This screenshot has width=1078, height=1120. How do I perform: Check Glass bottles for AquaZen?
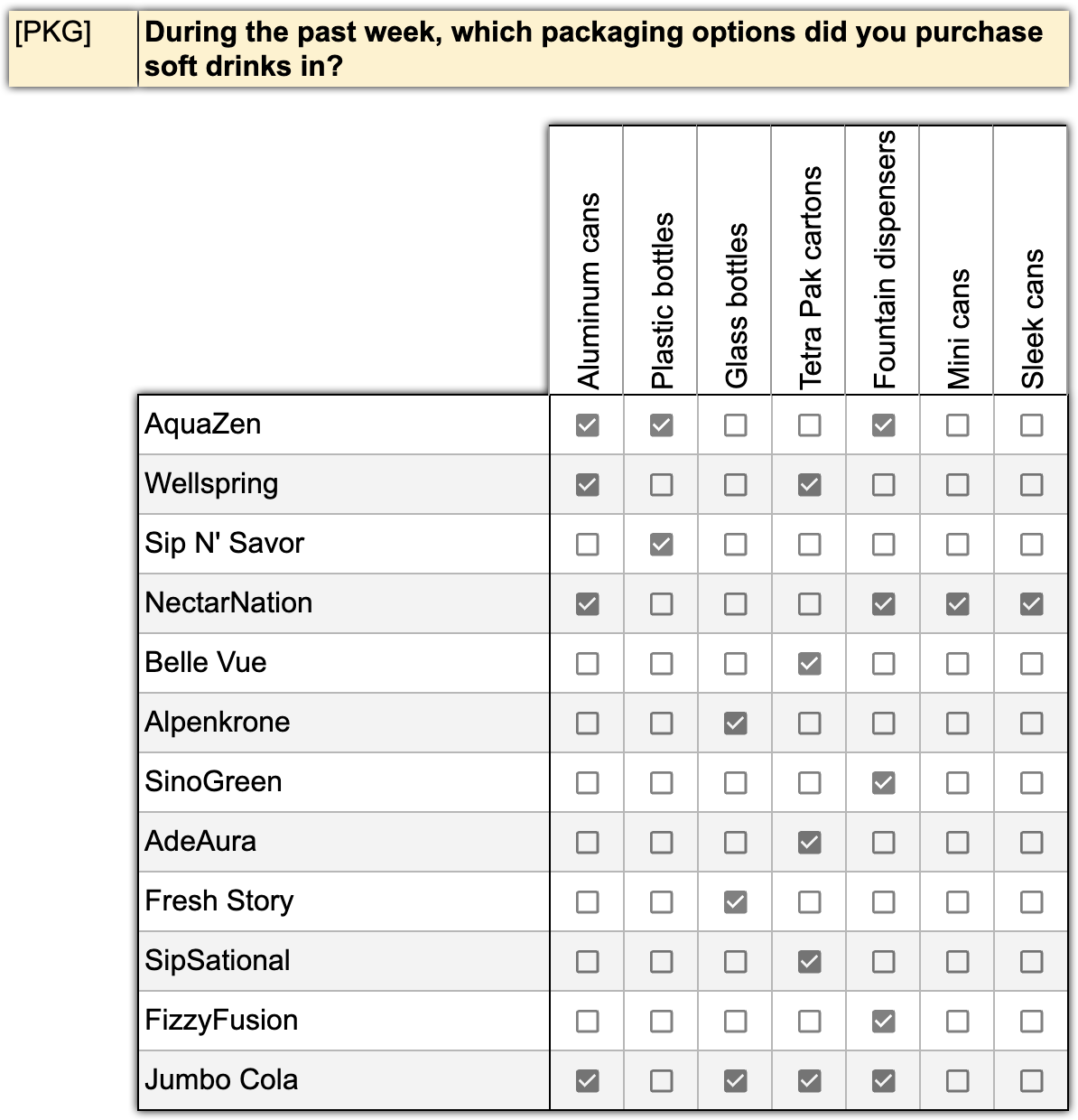pos(735,425)
